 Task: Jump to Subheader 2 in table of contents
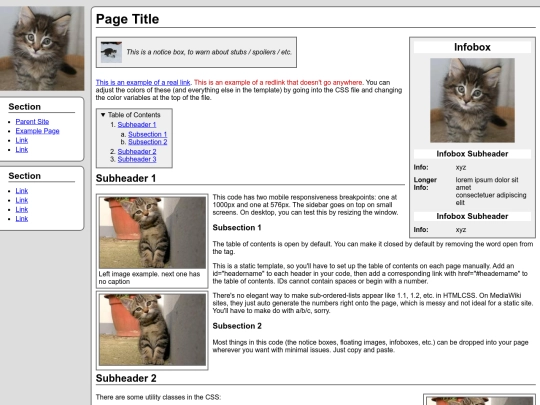coord(137,151)
